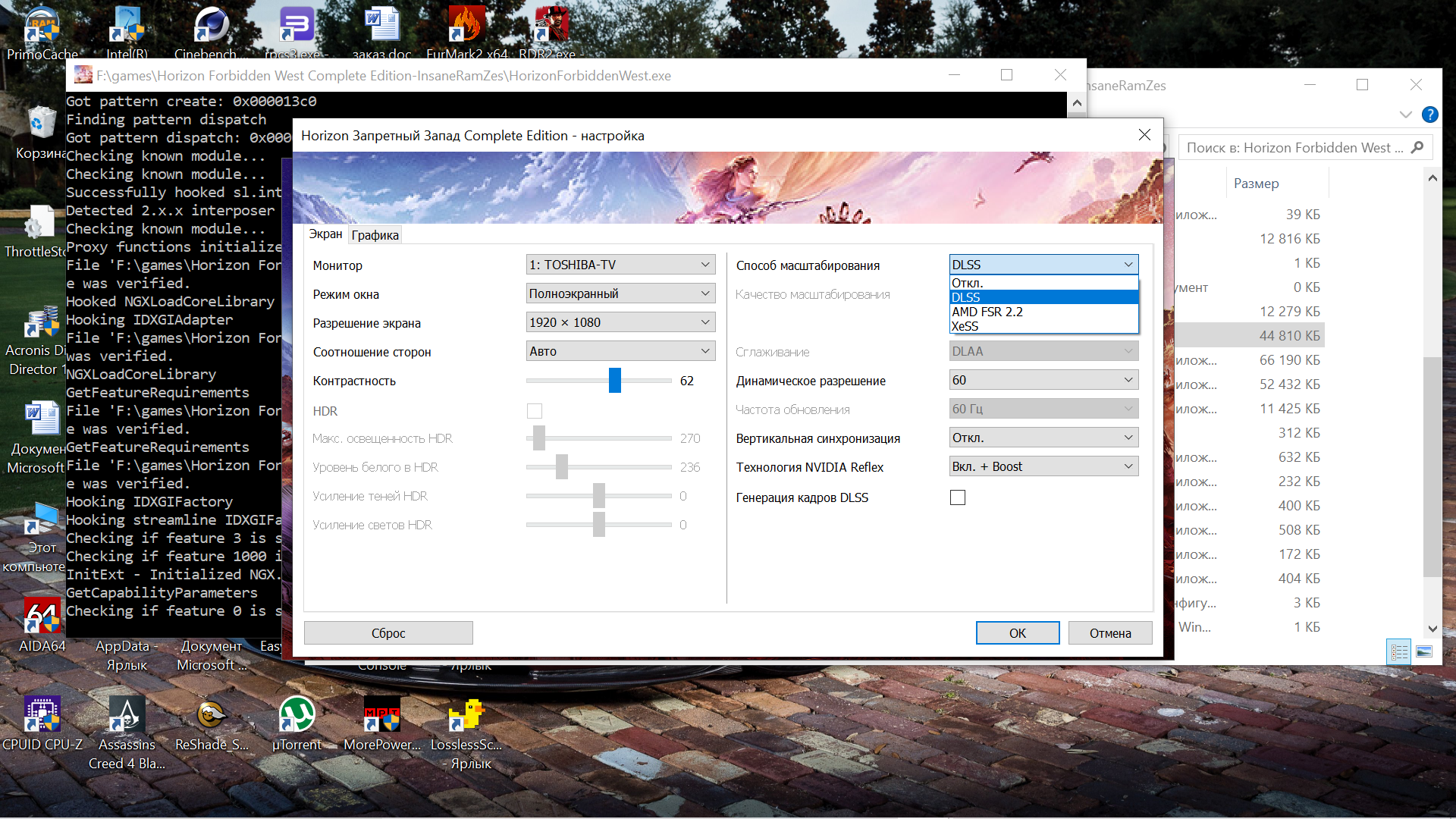Open the µTorrent desktop shortcut
This screenshot has width=1456, height=819.
click(297, 715)
